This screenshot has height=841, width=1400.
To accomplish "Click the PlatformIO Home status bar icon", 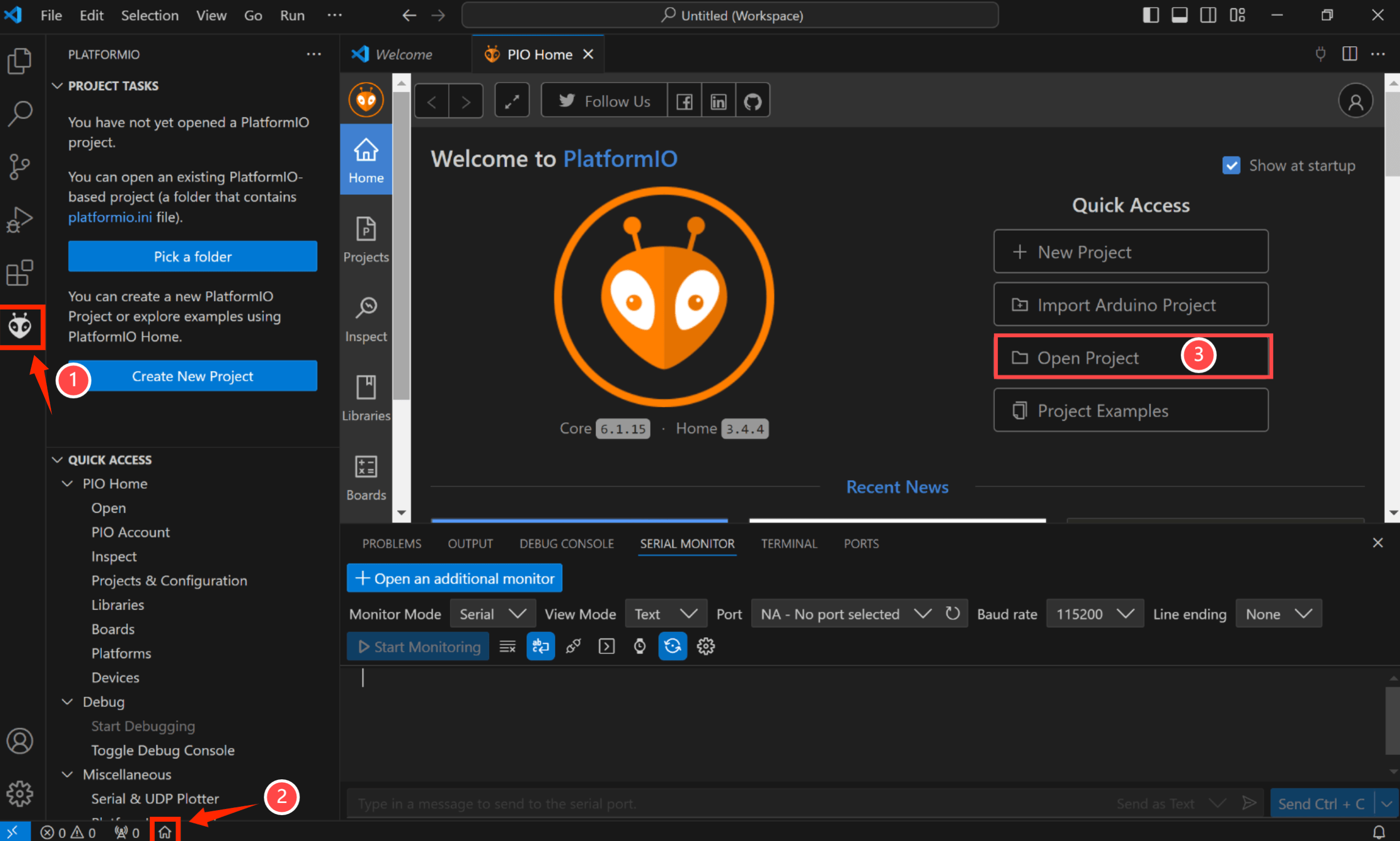I will coord(165,832).
